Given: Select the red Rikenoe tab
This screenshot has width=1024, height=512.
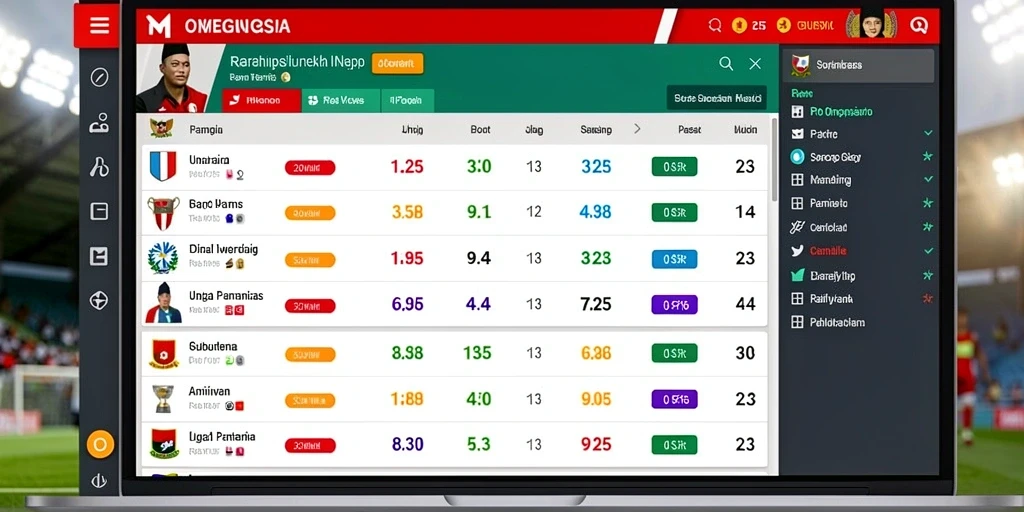Looking at the screenshot, I should 262,101.
